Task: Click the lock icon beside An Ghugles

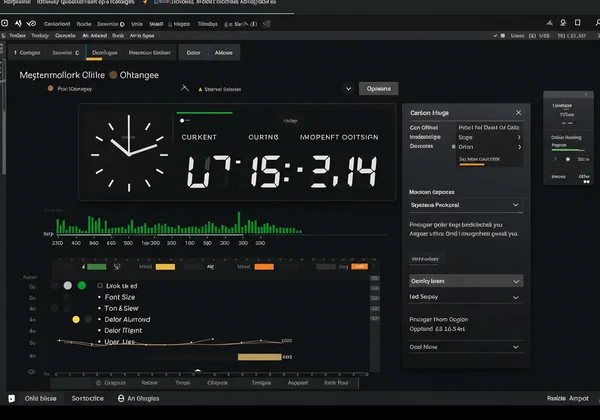Action: pyautogui.click(x=121, y=398)
